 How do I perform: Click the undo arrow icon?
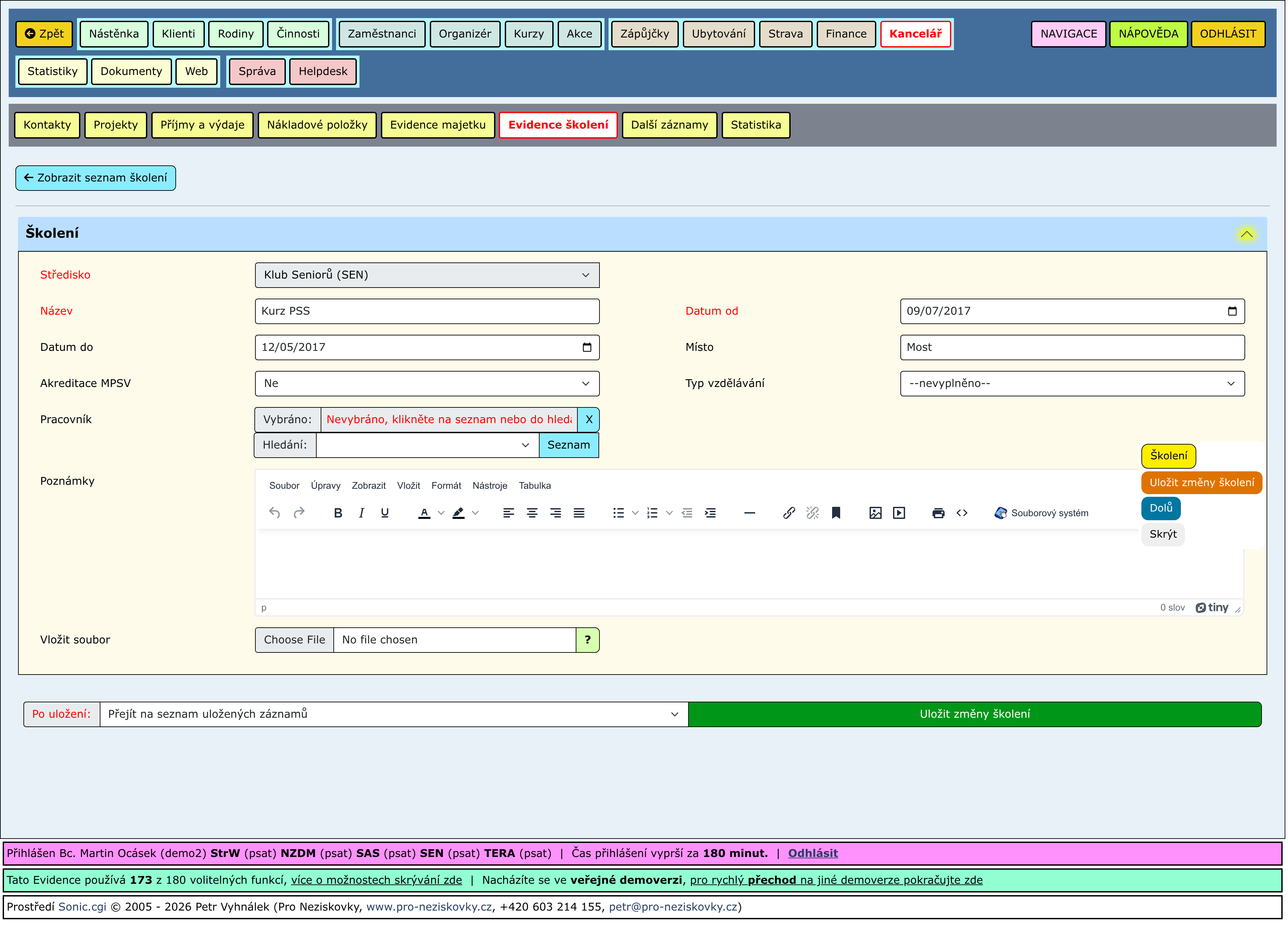click(x=274, y=514)
